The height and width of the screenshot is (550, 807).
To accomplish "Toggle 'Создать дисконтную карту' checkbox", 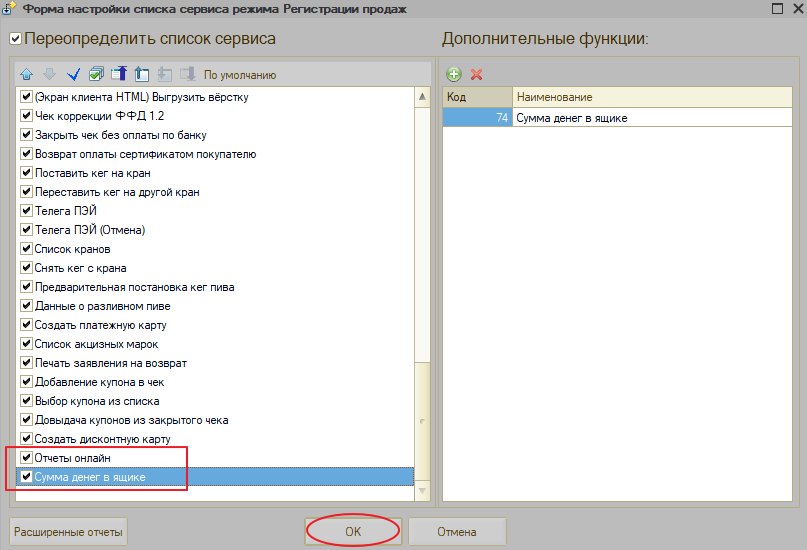I will click(26, 438).
